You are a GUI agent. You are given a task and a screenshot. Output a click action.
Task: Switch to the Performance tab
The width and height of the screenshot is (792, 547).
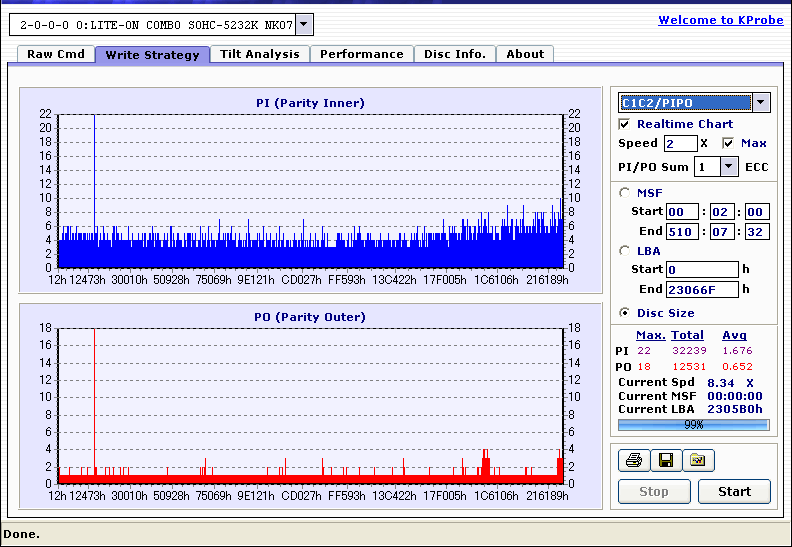click(361, 54)
